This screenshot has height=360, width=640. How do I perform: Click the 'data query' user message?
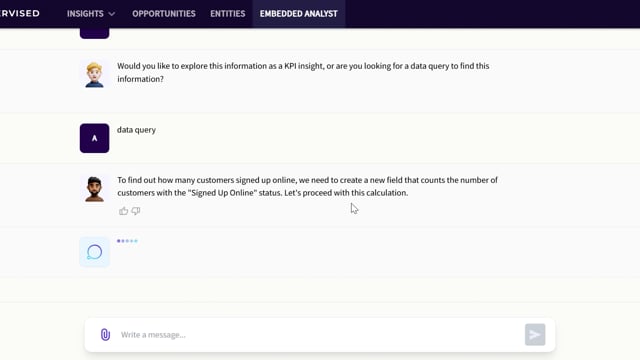coord(136,130)
